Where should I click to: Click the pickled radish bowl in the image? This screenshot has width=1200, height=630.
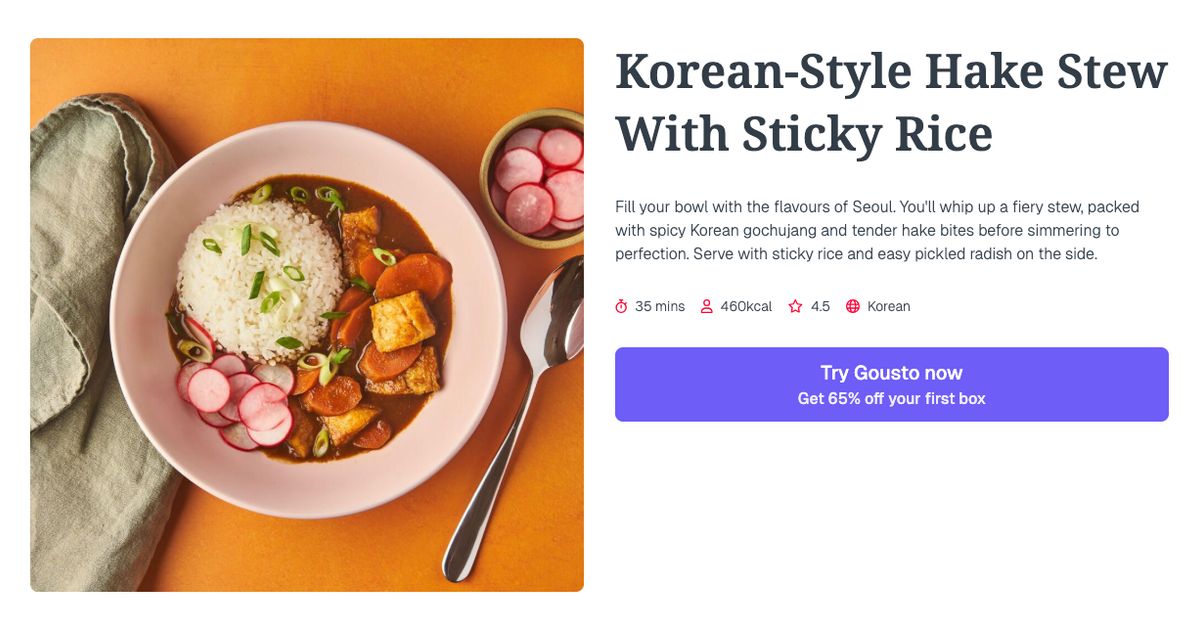tap(539, 186)
